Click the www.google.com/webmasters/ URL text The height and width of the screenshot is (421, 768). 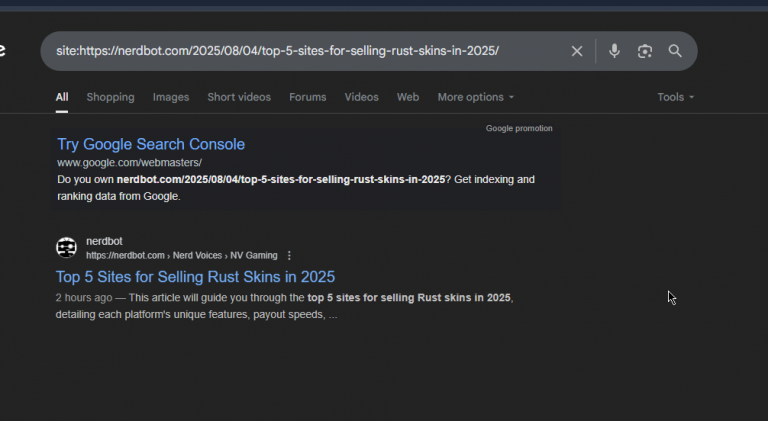point(129,163)
